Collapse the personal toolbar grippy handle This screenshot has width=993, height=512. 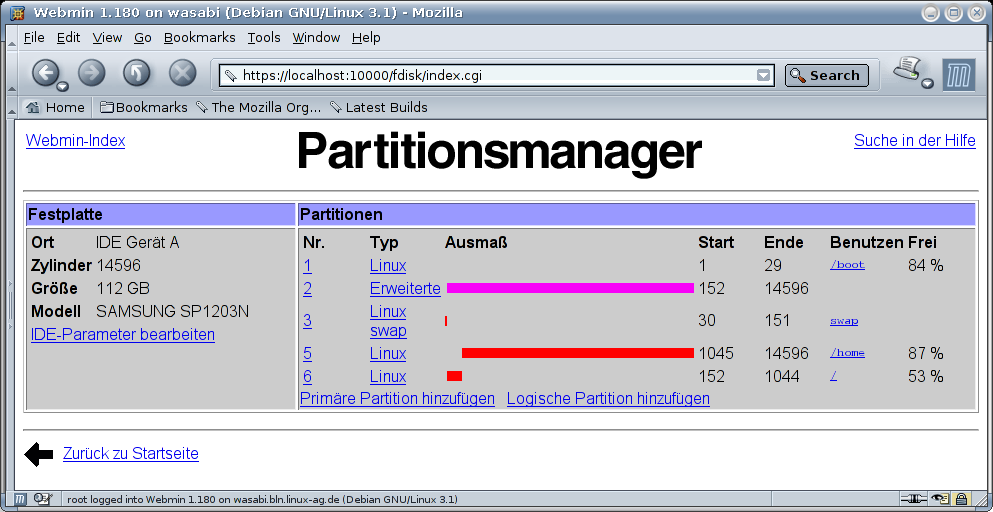click(11, 108)
